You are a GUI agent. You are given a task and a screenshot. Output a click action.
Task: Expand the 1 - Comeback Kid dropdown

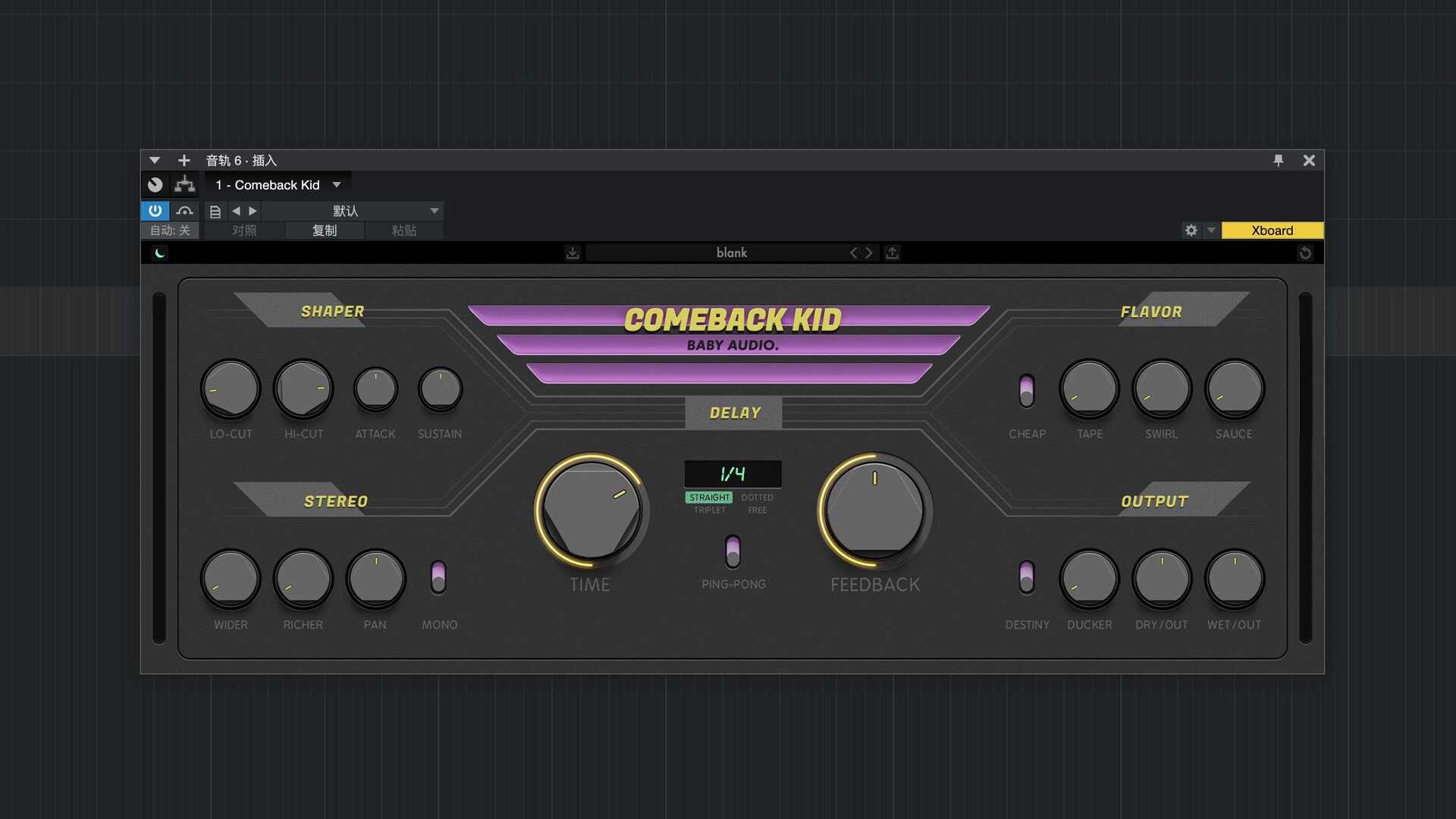337,185
